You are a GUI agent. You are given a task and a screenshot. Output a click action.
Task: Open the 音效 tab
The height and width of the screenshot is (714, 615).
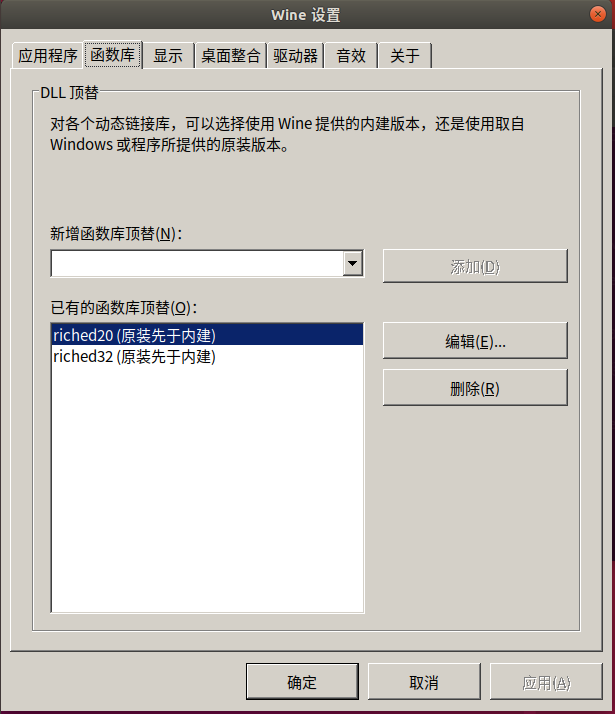pyautogui.click(x=351, y=56)
